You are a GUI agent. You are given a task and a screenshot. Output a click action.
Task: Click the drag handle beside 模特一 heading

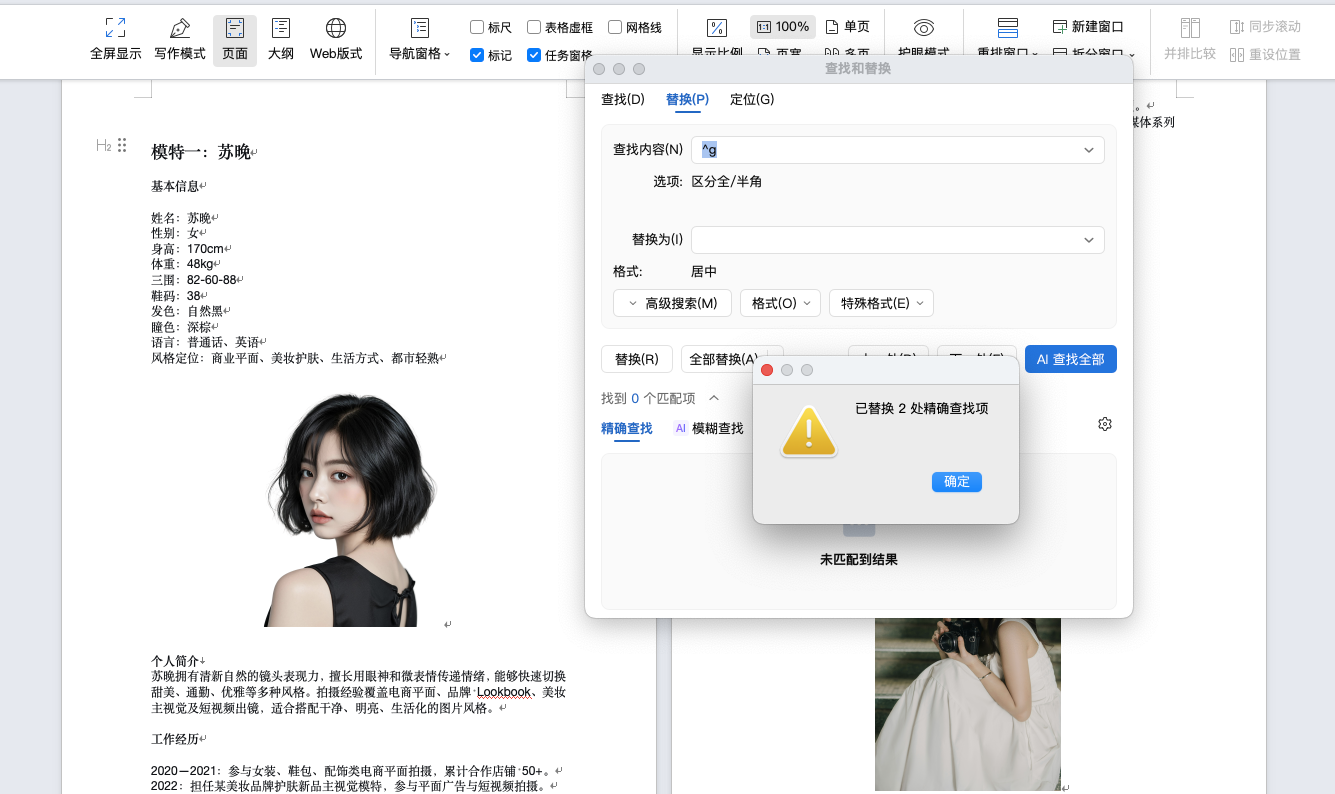coord(122,145)
